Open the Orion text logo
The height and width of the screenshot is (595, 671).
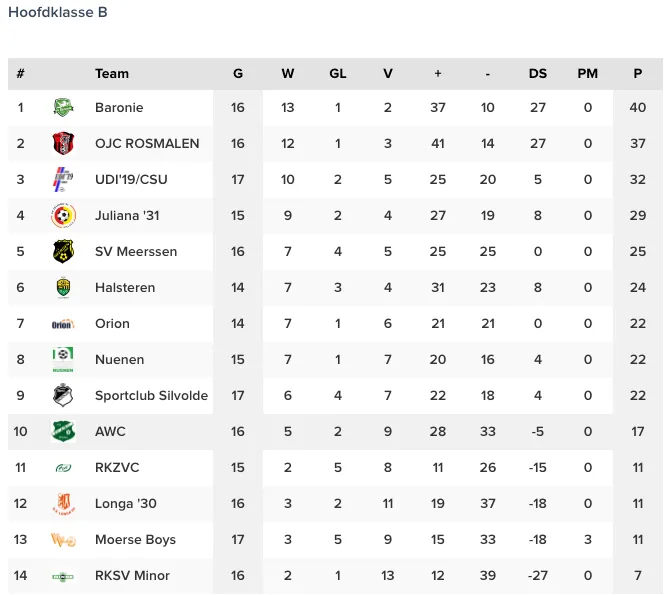[63, 324]
